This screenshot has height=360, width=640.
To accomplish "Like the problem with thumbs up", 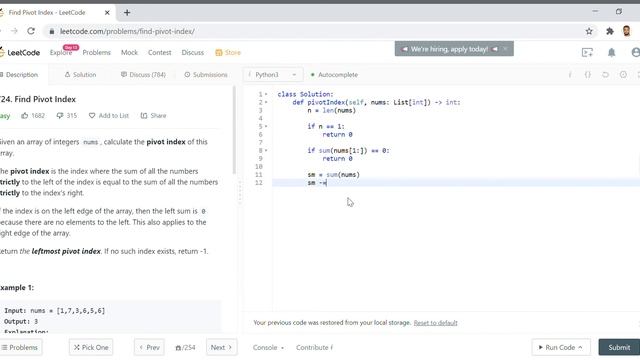I will [25, 116].
